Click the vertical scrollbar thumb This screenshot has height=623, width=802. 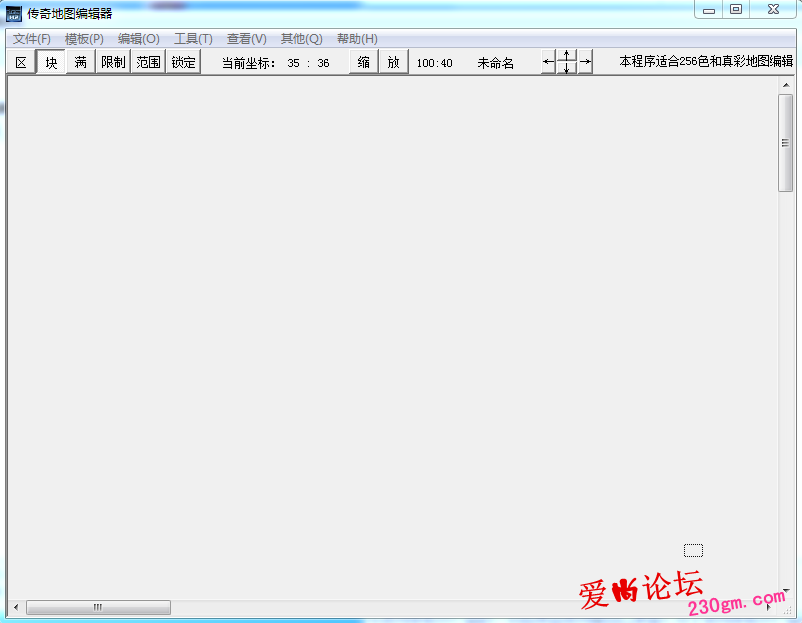785,143
